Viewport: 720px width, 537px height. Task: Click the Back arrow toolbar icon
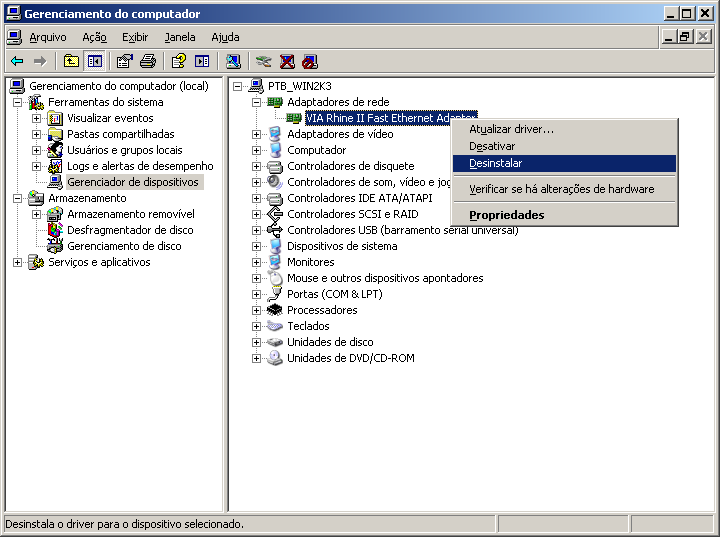(17, 61)
